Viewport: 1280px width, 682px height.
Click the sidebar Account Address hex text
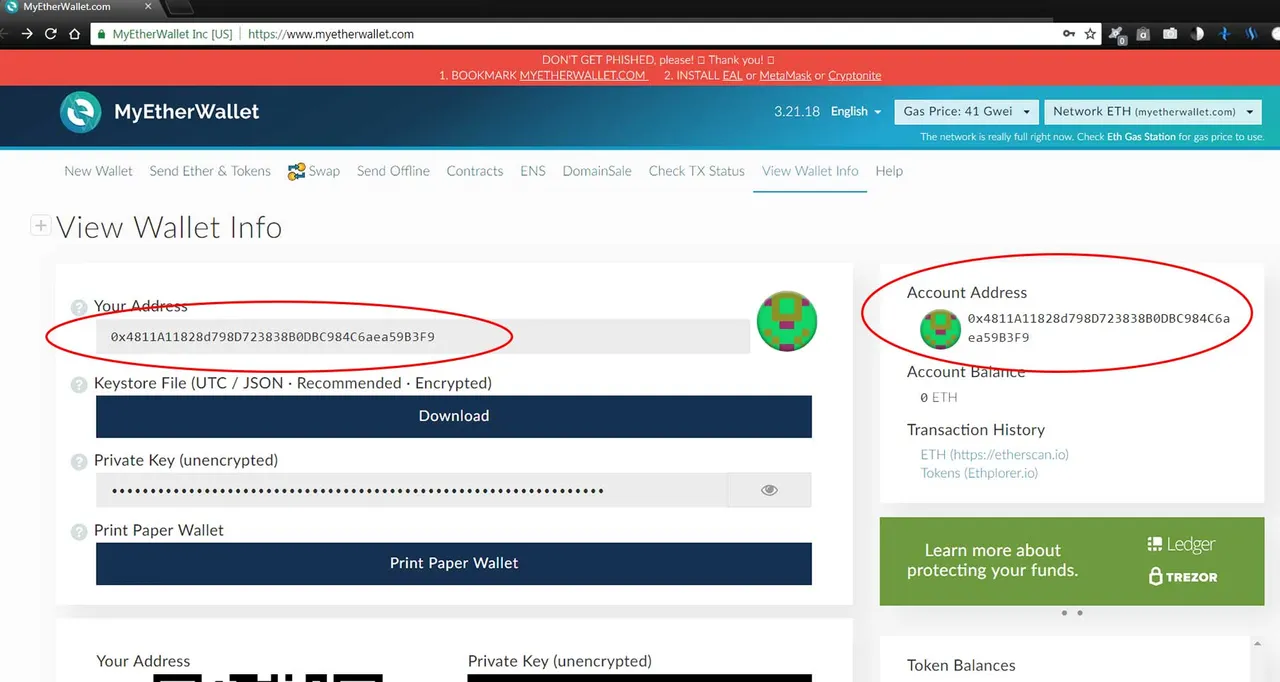tap(1099, 328)
